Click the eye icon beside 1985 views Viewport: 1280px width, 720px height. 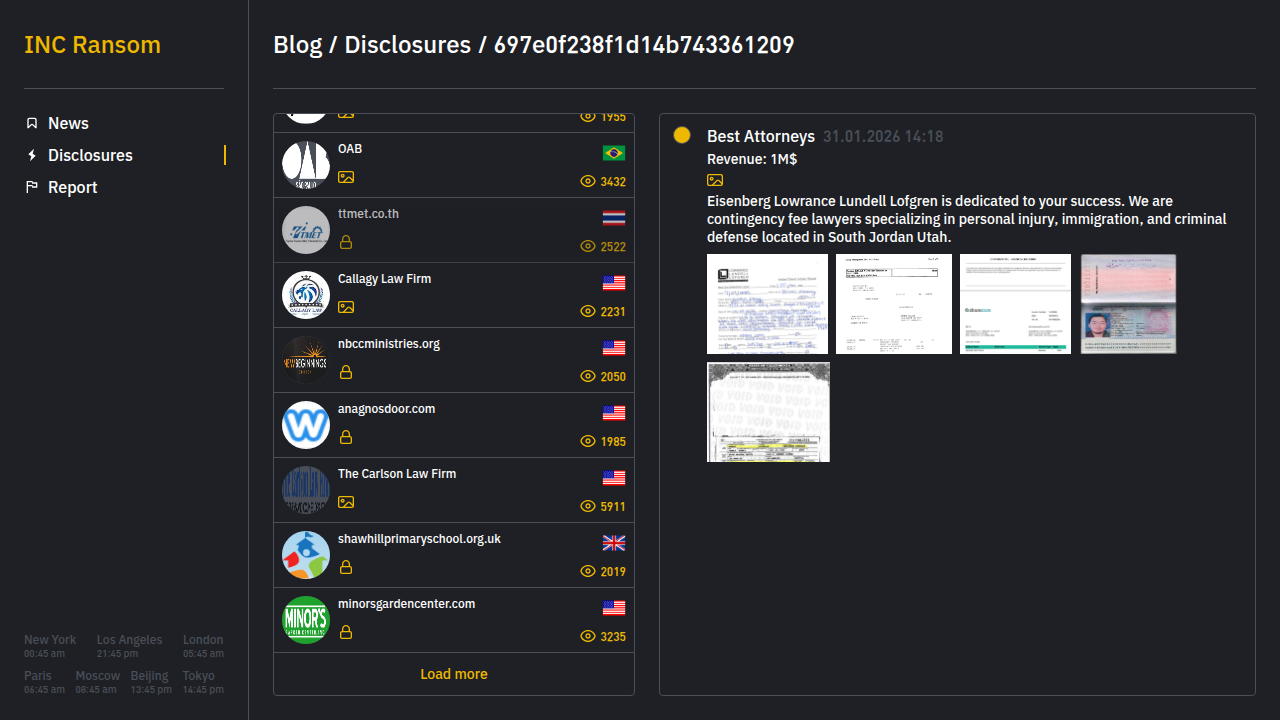point(588,442)
